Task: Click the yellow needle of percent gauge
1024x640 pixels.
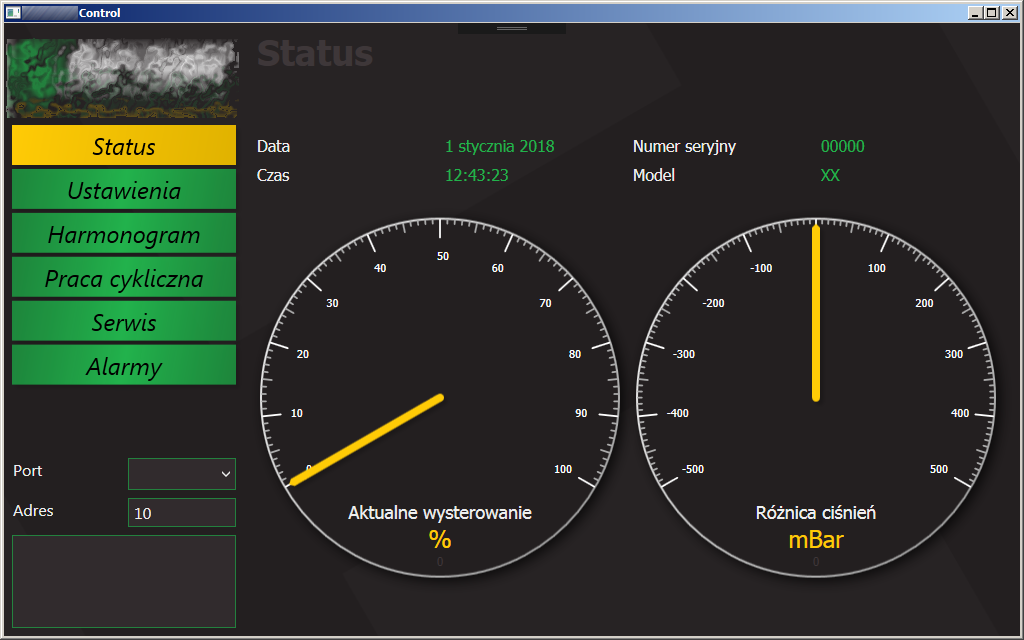Action: click(x=367, y=440)
